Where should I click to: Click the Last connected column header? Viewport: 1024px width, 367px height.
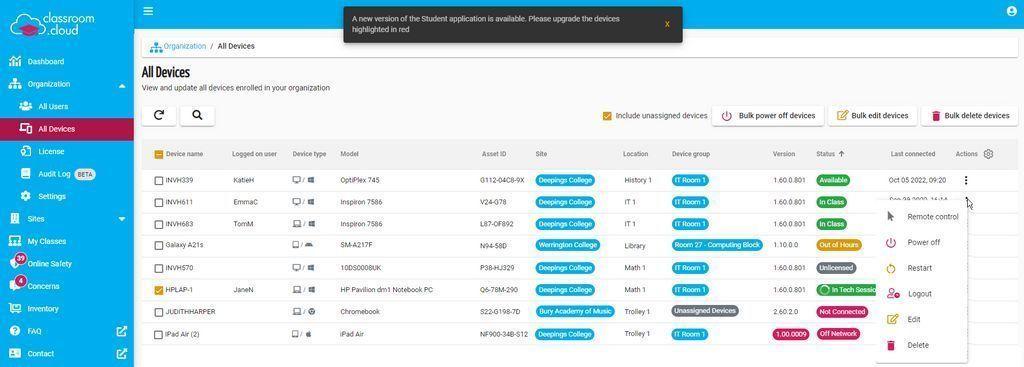click(913, 154)
